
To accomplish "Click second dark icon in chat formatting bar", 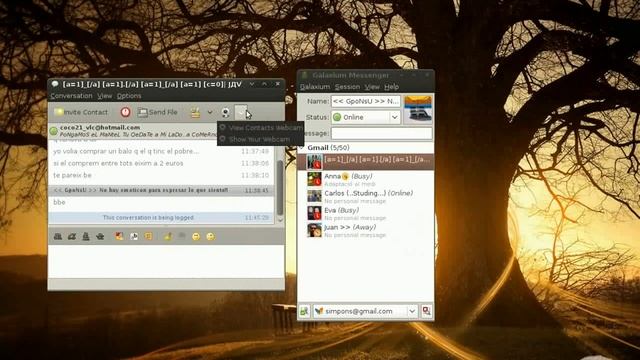I will pos(72,236).
